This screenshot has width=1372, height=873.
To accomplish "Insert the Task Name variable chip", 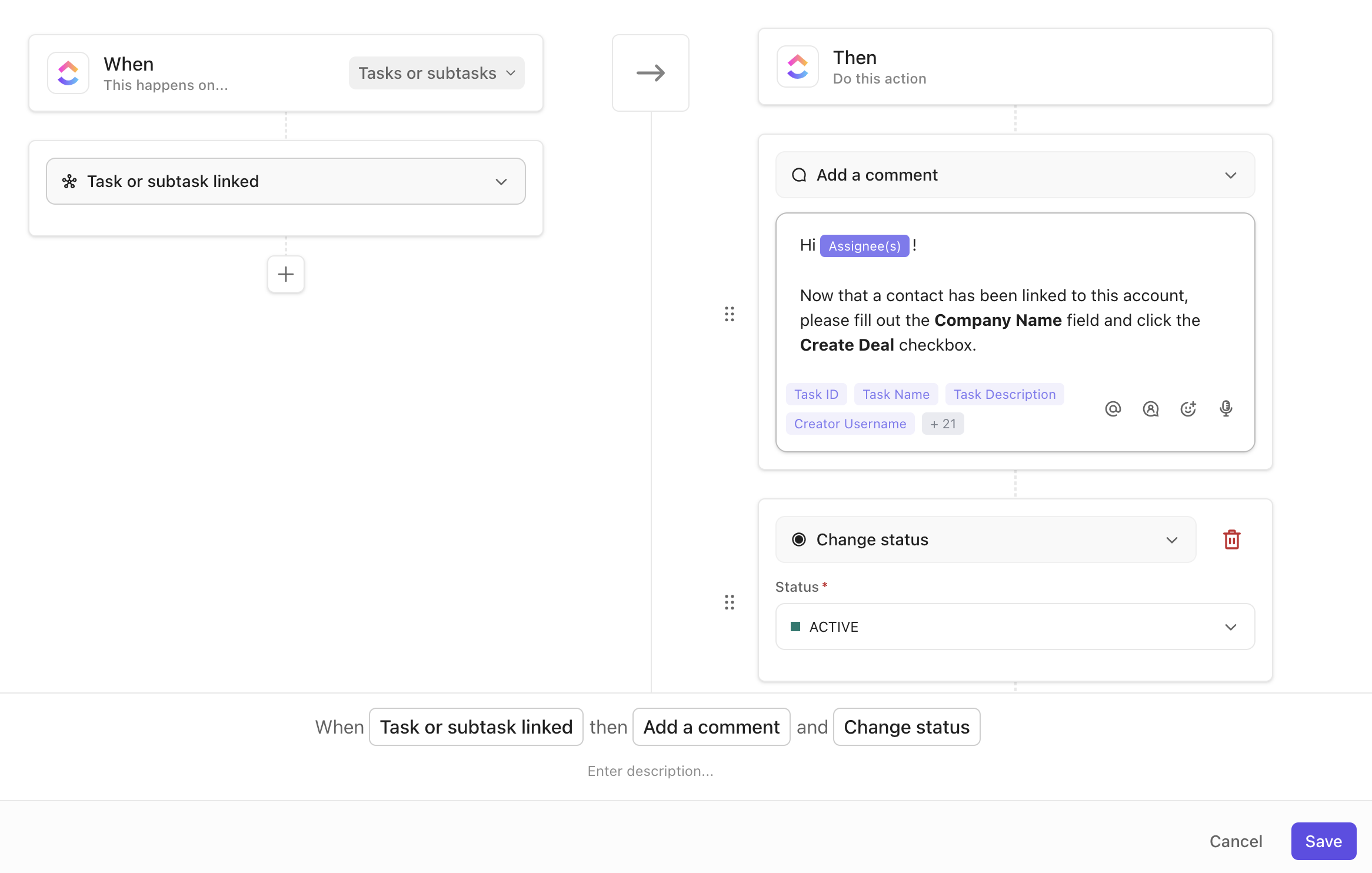I will pyautogui.click(x=895, y=394).
